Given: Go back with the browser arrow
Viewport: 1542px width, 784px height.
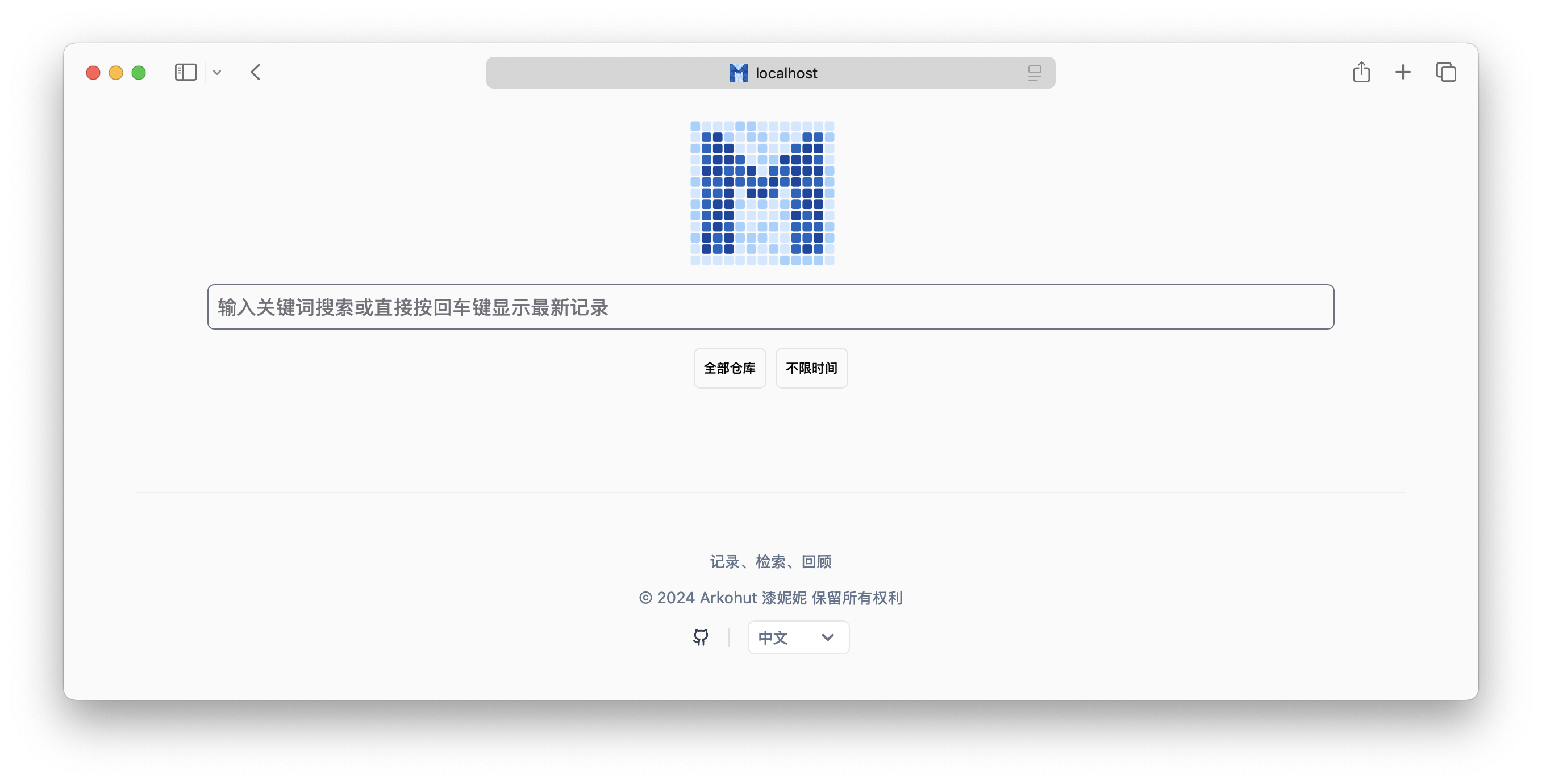Looking at the screenshot, I should [x=256, y=72].
